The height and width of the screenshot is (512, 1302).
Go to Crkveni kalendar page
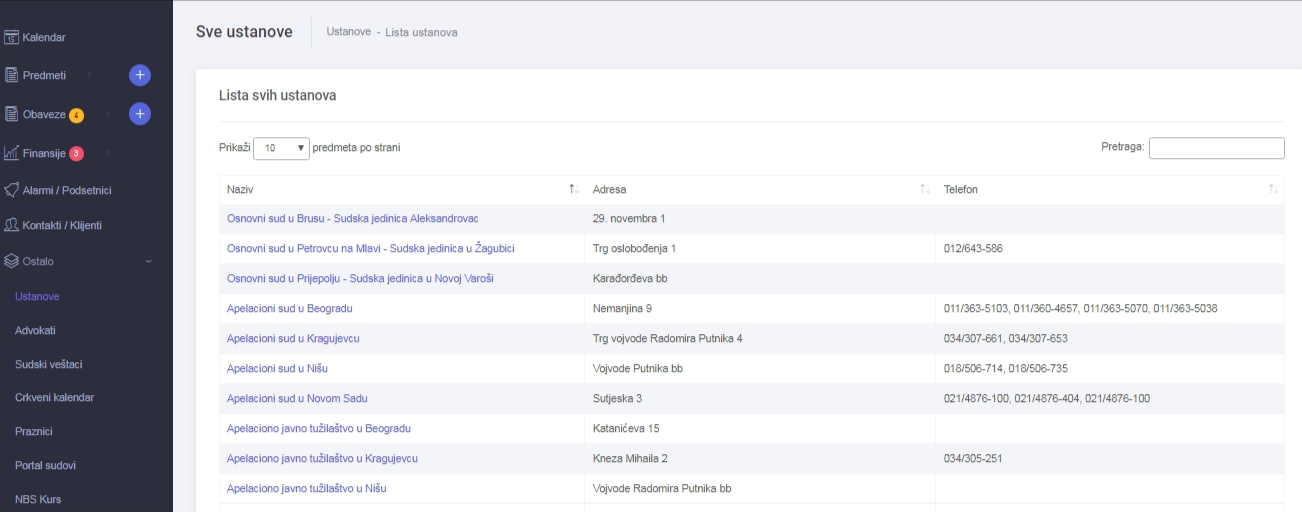click(54, 397)
